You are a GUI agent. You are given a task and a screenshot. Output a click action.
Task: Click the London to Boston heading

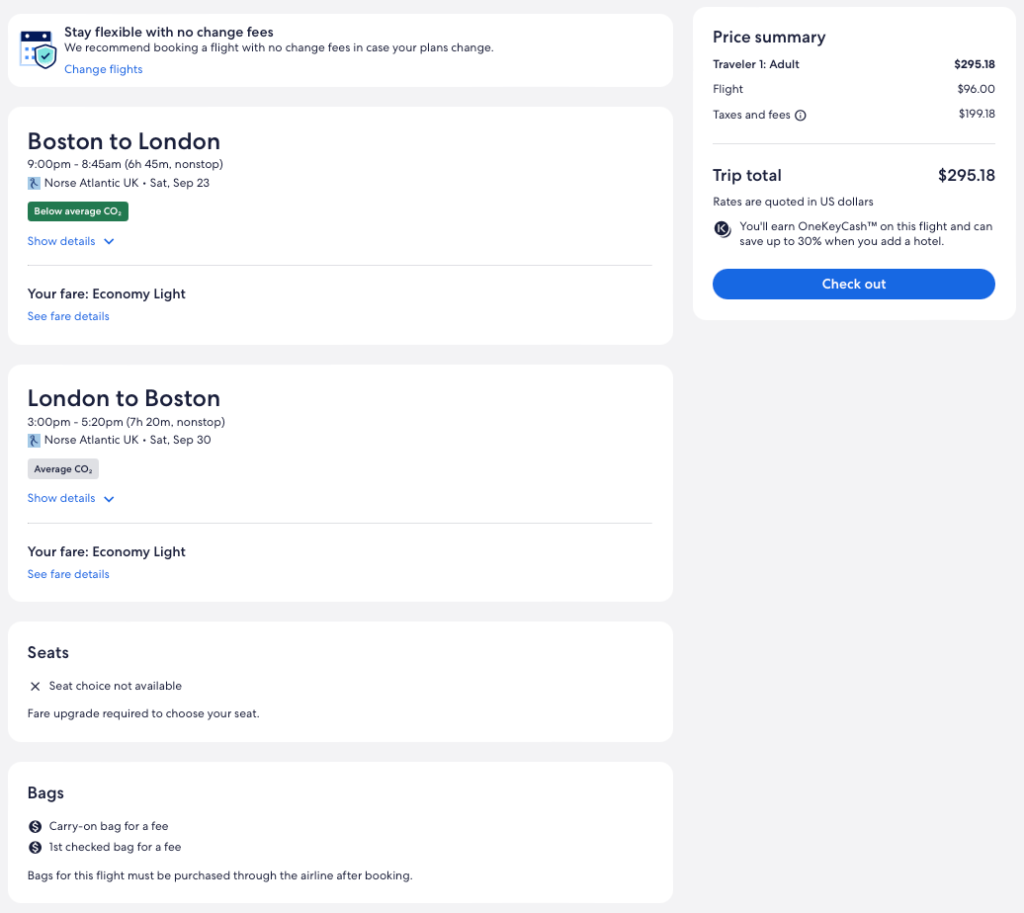point(124,398)
